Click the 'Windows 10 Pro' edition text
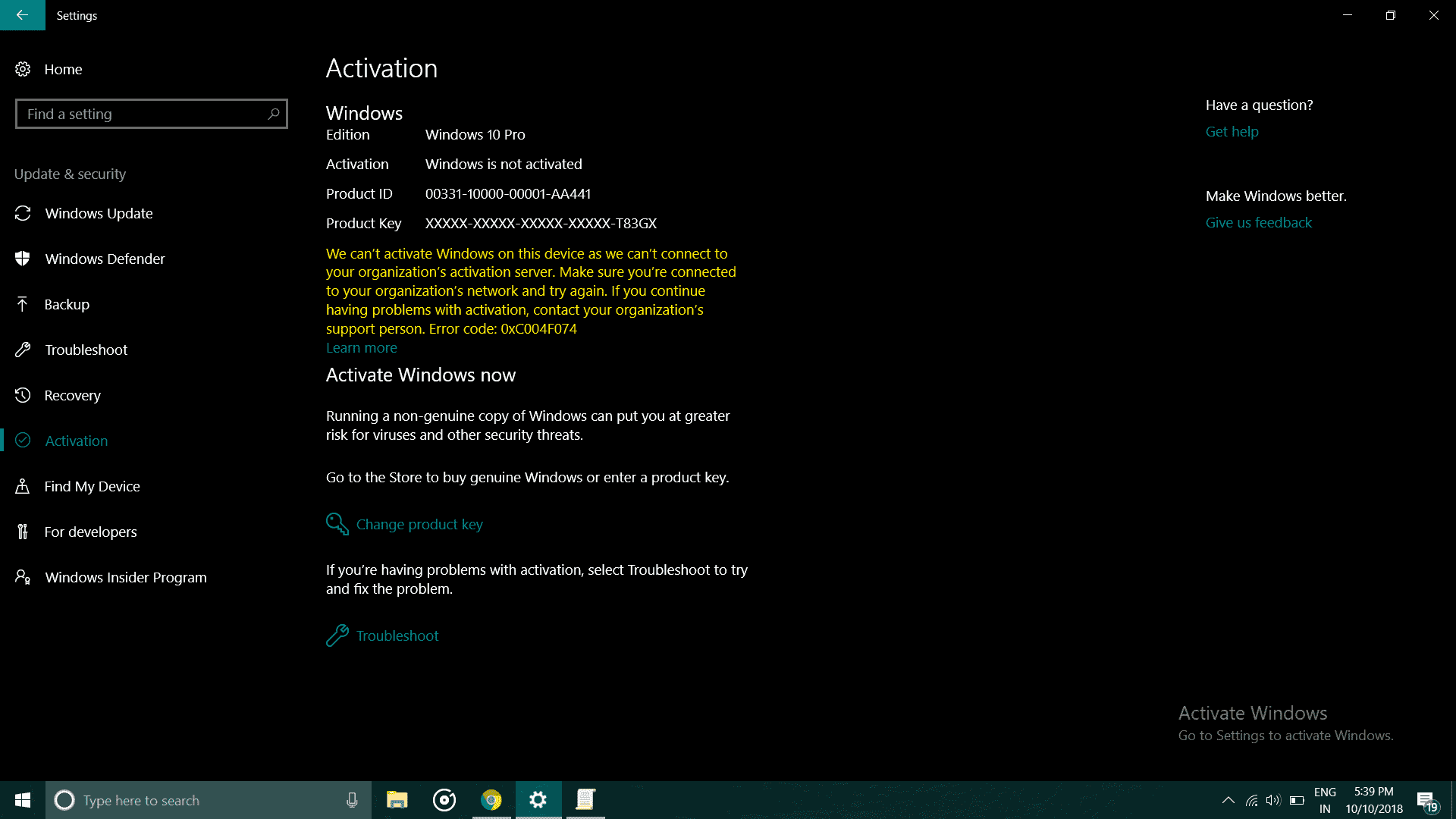The width and height of the screenshot is (1456, 819). point(475,134)
